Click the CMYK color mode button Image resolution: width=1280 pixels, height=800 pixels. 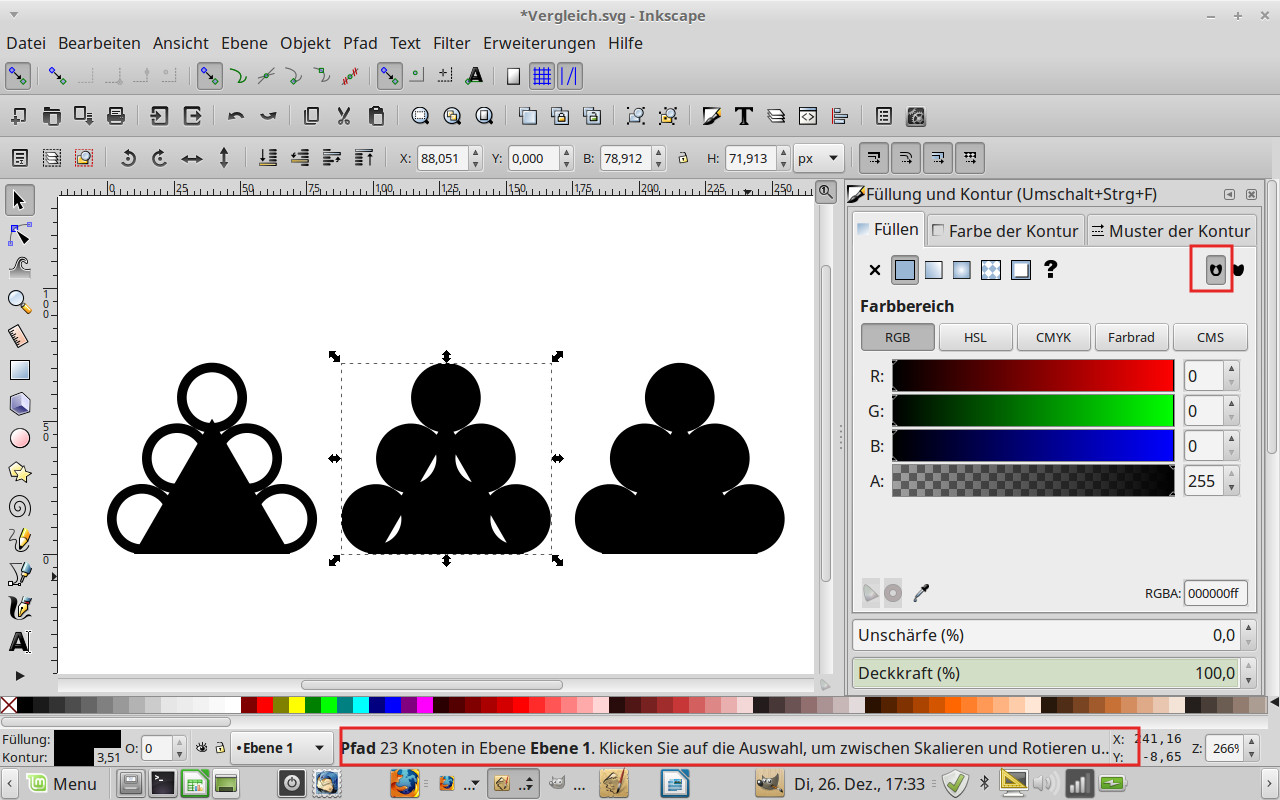(1053, 337)
